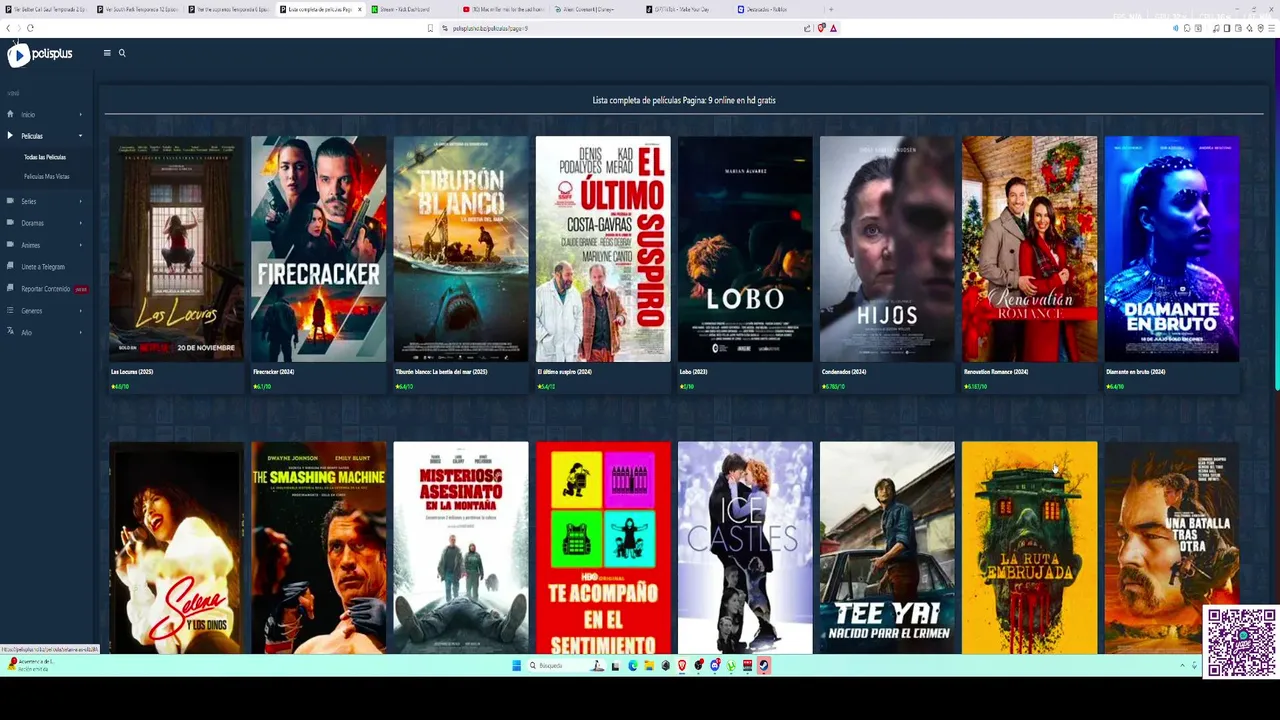Switch to the South Park browser tab
This screenshot has width=1280, height=720.
click(138, 9)
